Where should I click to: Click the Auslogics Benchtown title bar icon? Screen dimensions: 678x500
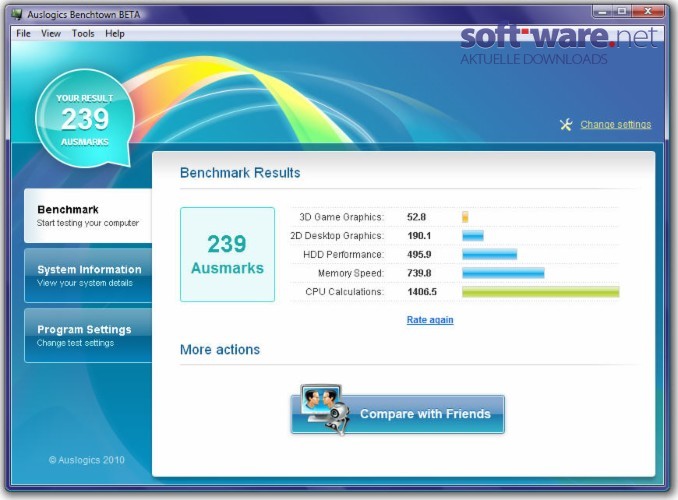pos(17,14)
